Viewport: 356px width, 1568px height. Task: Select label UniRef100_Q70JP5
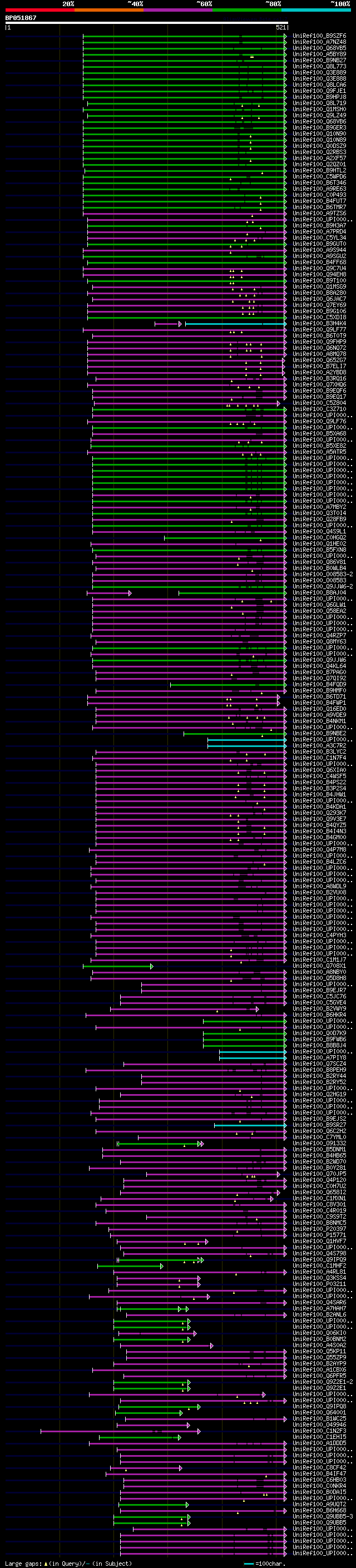click(x=319, y=1174)
